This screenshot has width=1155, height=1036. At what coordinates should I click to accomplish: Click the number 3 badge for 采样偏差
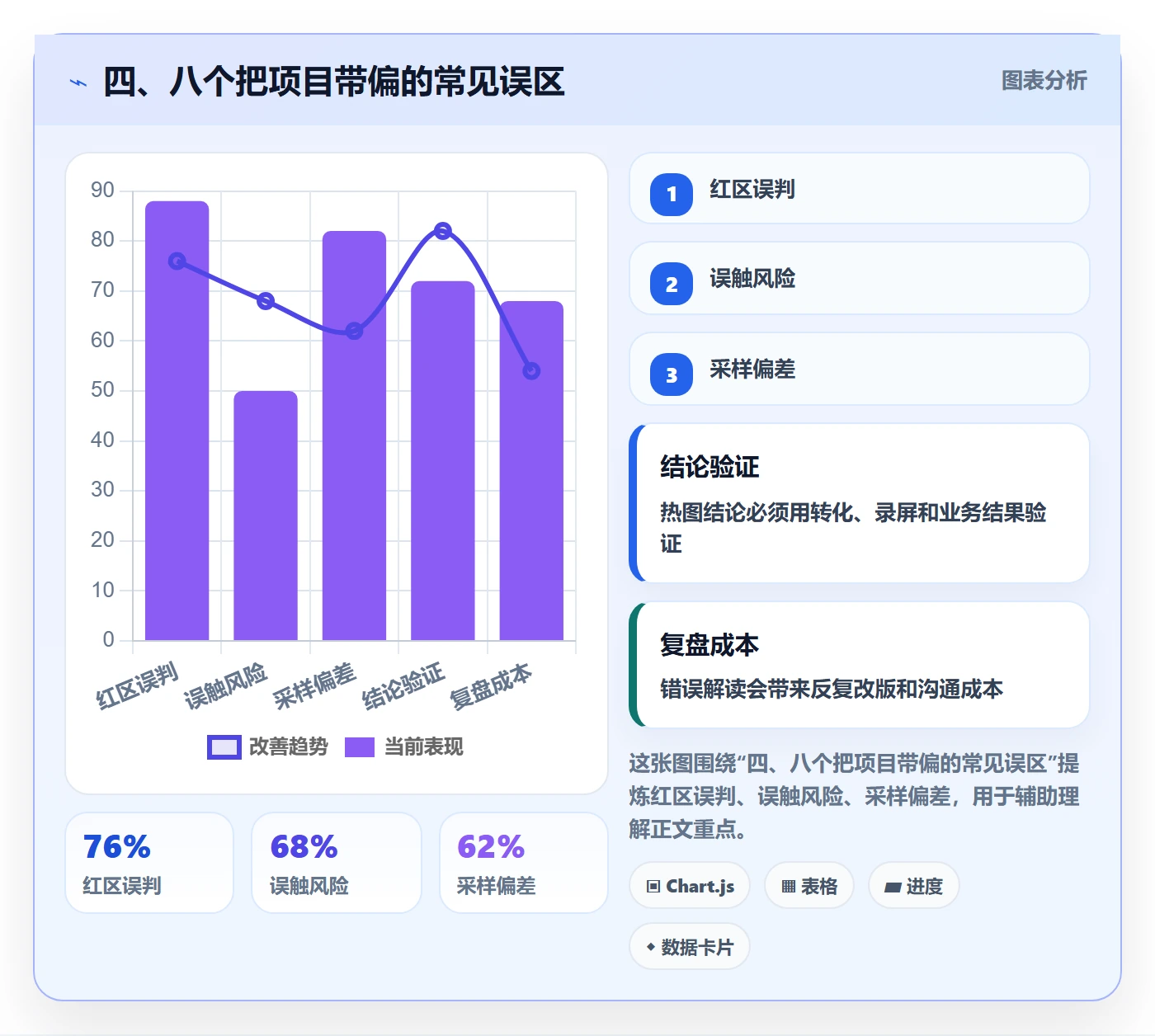(x=672, y=374)
